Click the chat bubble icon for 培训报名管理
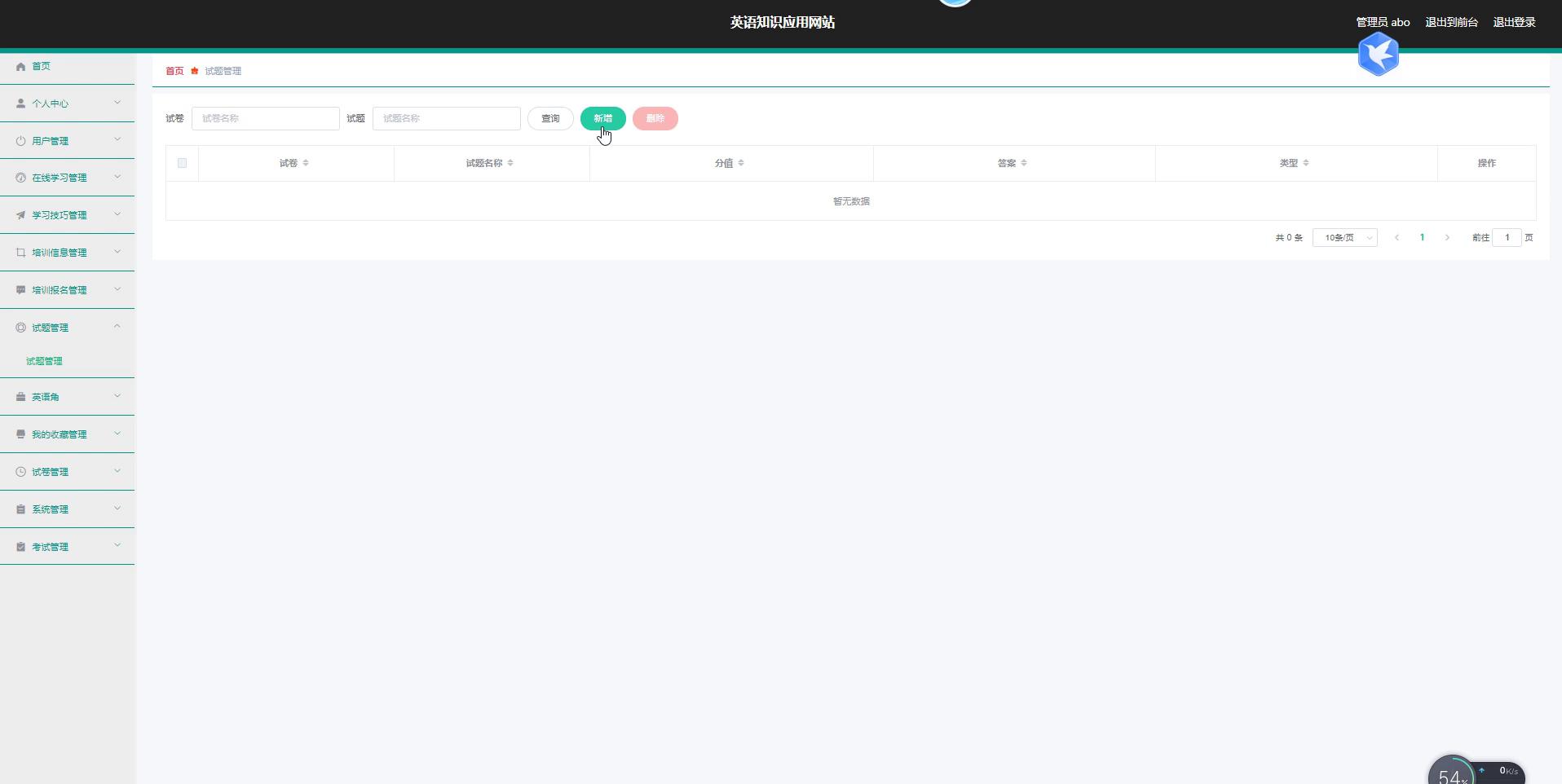 point(20,290)
